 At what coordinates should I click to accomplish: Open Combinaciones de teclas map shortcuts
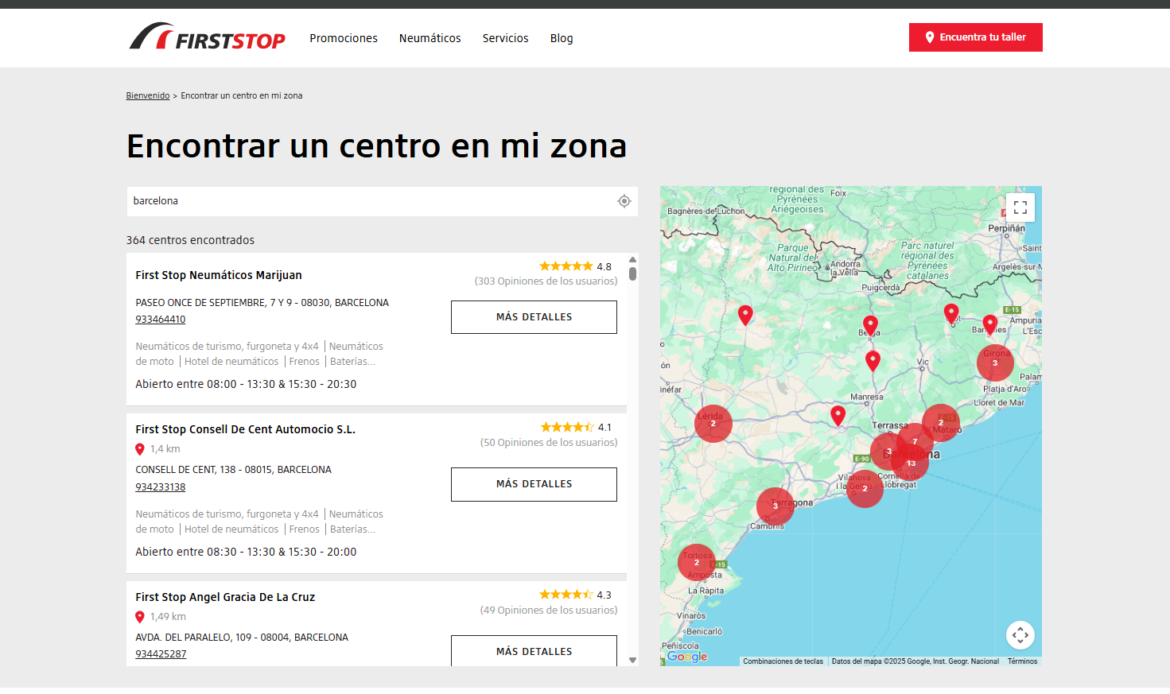pyautogui.click(x=783, y=661)
